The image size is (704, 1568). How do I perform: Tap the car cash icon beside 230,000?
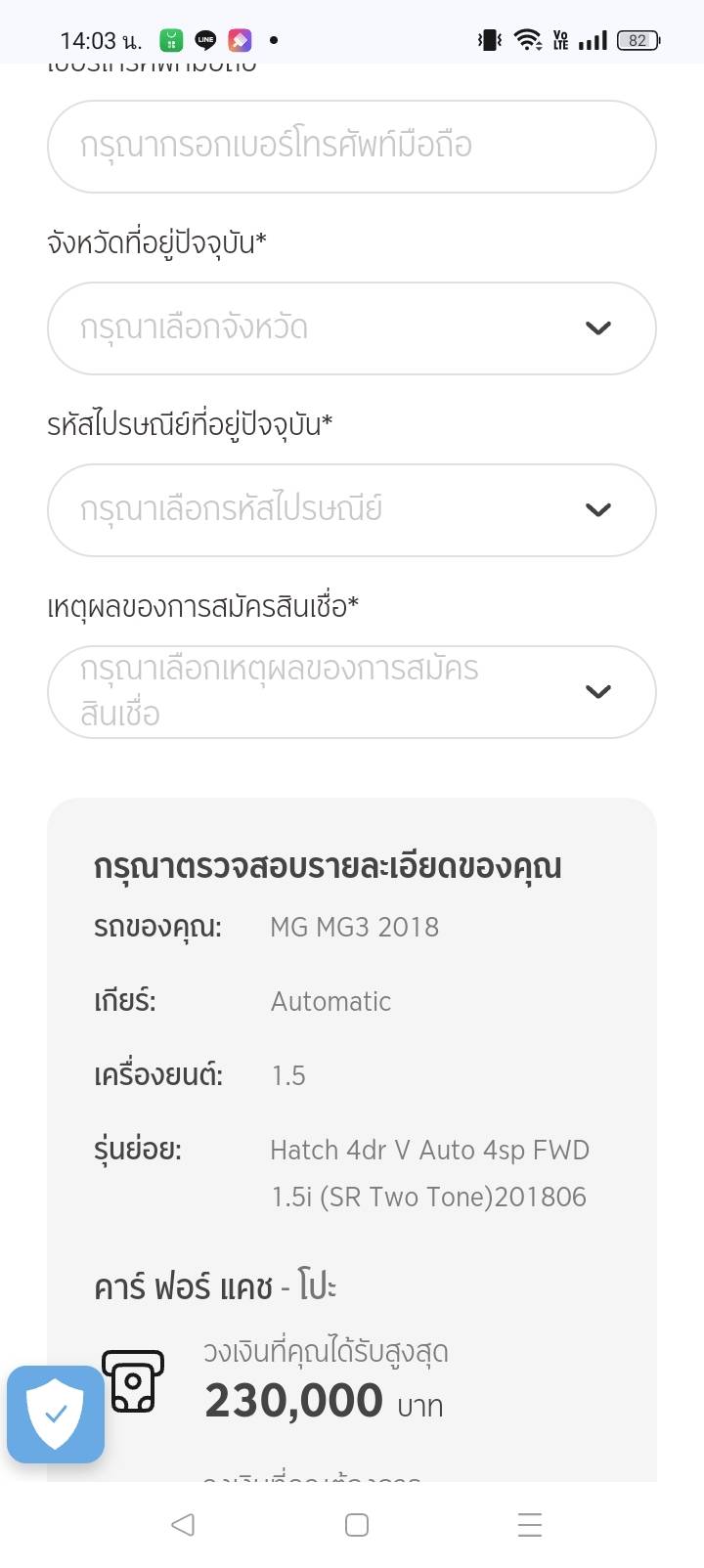point(133,1380)
